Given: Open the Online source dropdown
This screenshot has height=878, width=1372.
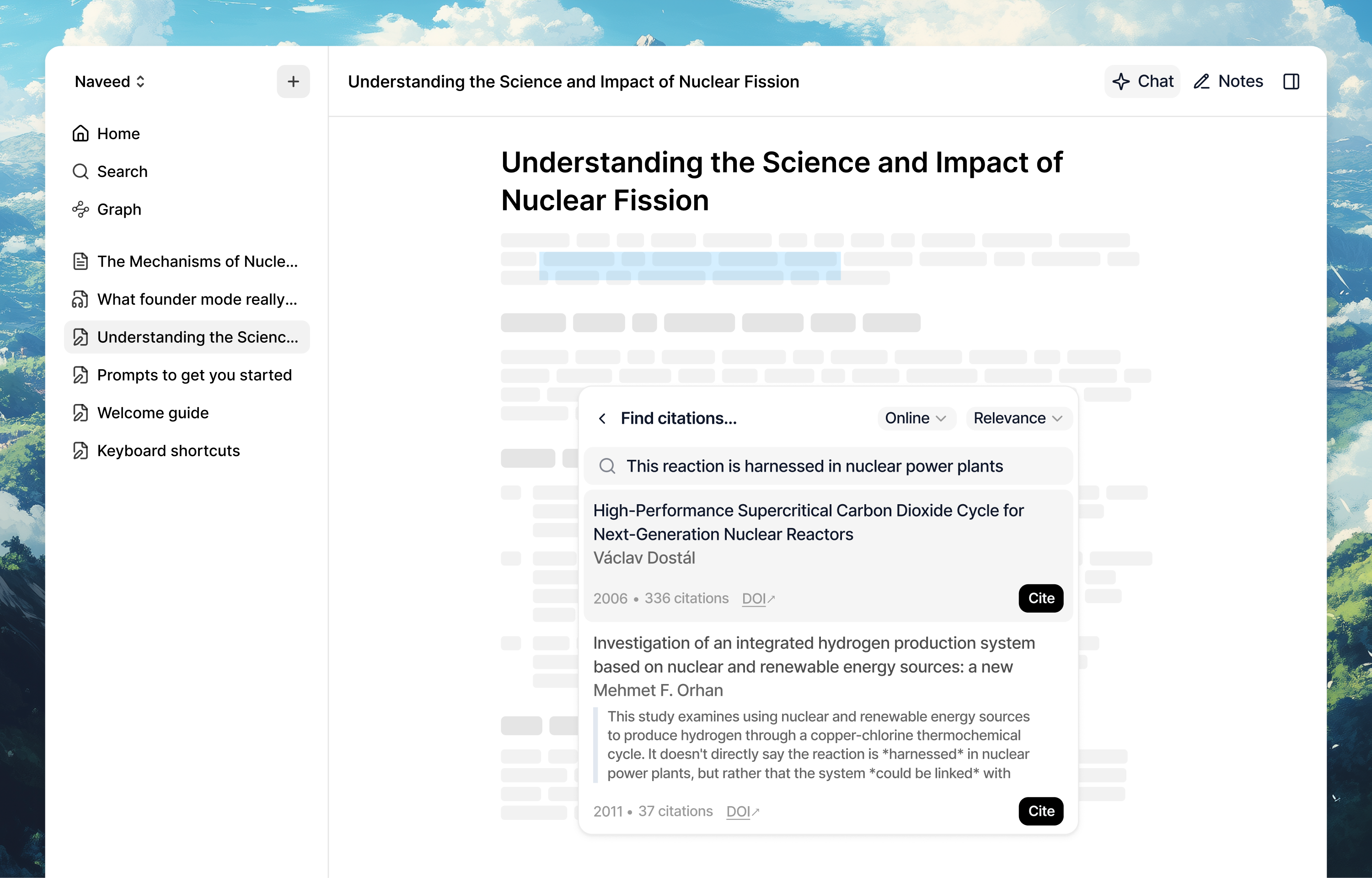Looking at the screenshot, I should click(916, 418).
